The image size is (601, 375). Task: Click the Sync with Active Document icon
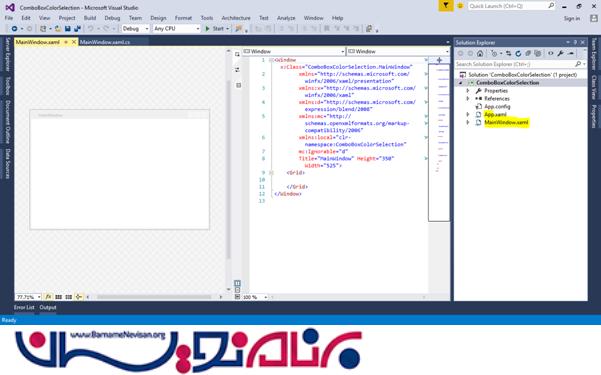508,53
